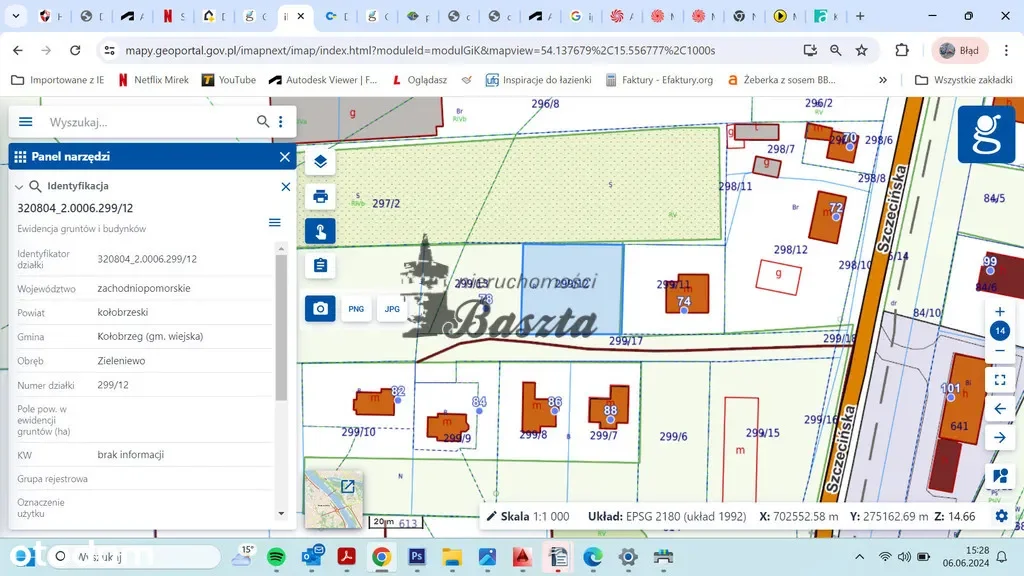
Task: Go to previous map view arrow
Action: (x=999, y=408)
